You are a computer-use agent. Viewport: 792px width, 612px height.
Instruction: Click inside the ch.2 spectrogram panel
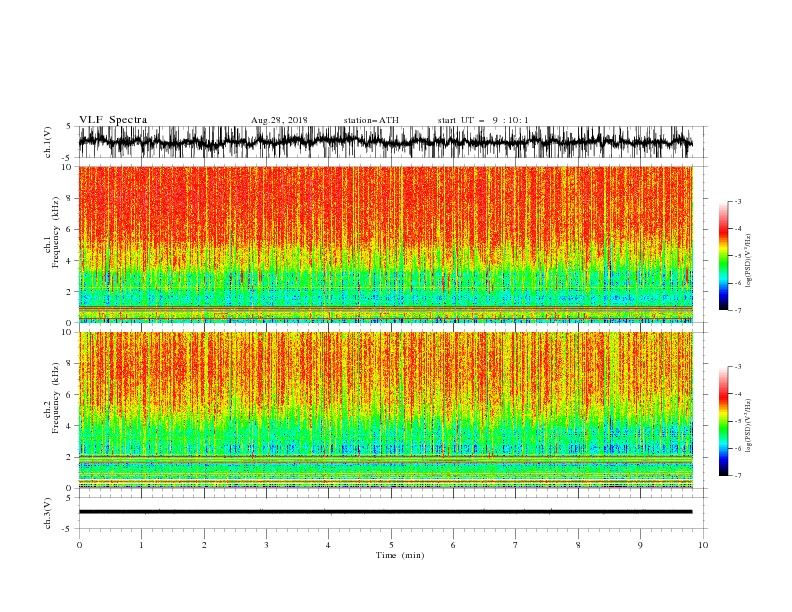pos(385,410)
